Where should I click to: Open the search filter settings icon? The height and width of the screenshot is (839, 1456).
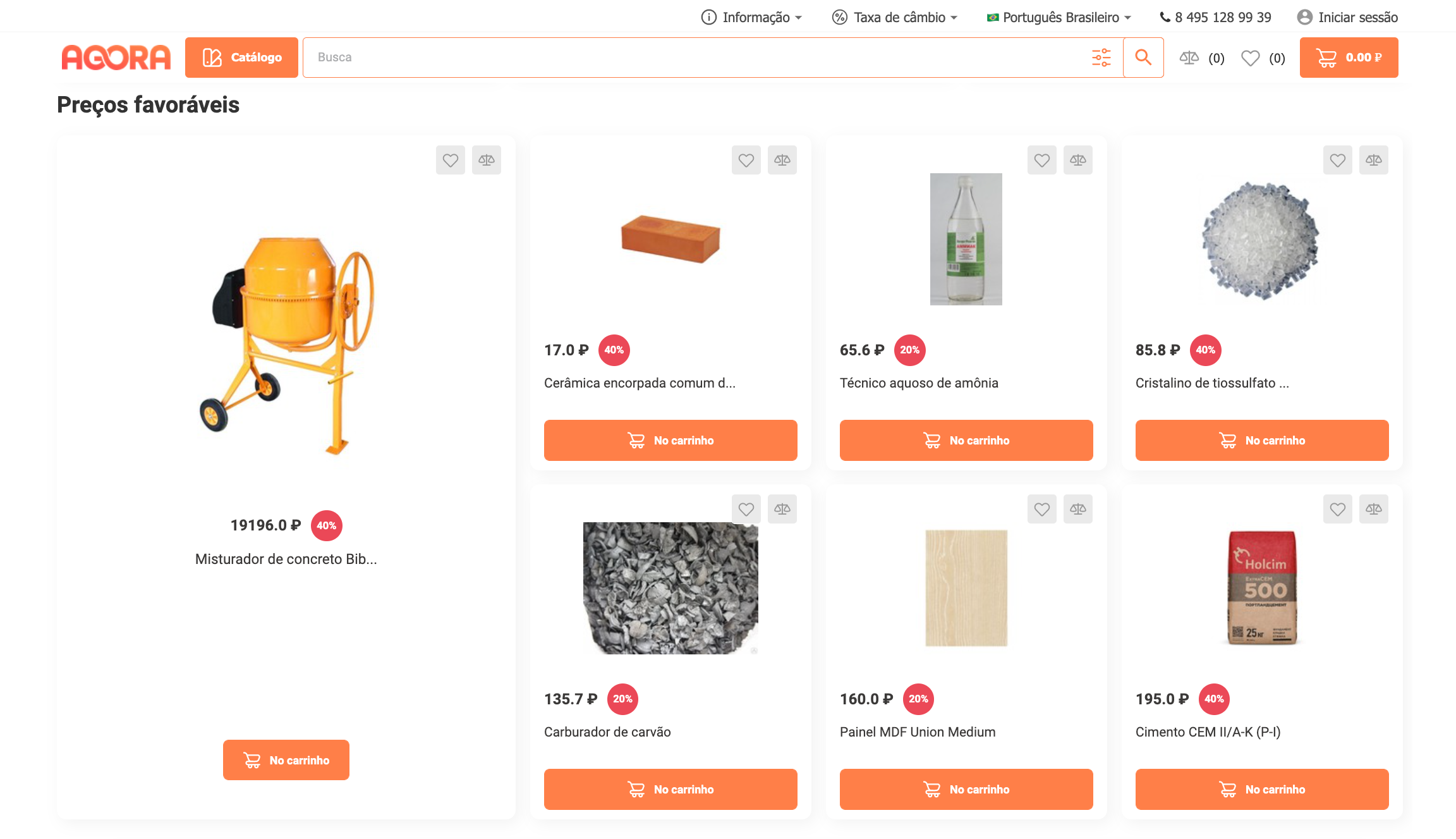(x=1101, y=58)
